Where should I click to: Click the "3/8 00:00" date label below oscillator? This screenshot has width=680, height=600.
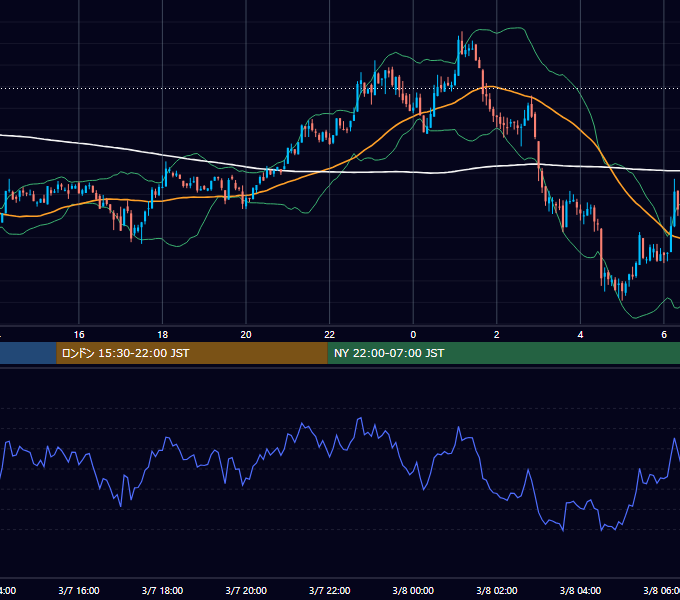(413, 590)
